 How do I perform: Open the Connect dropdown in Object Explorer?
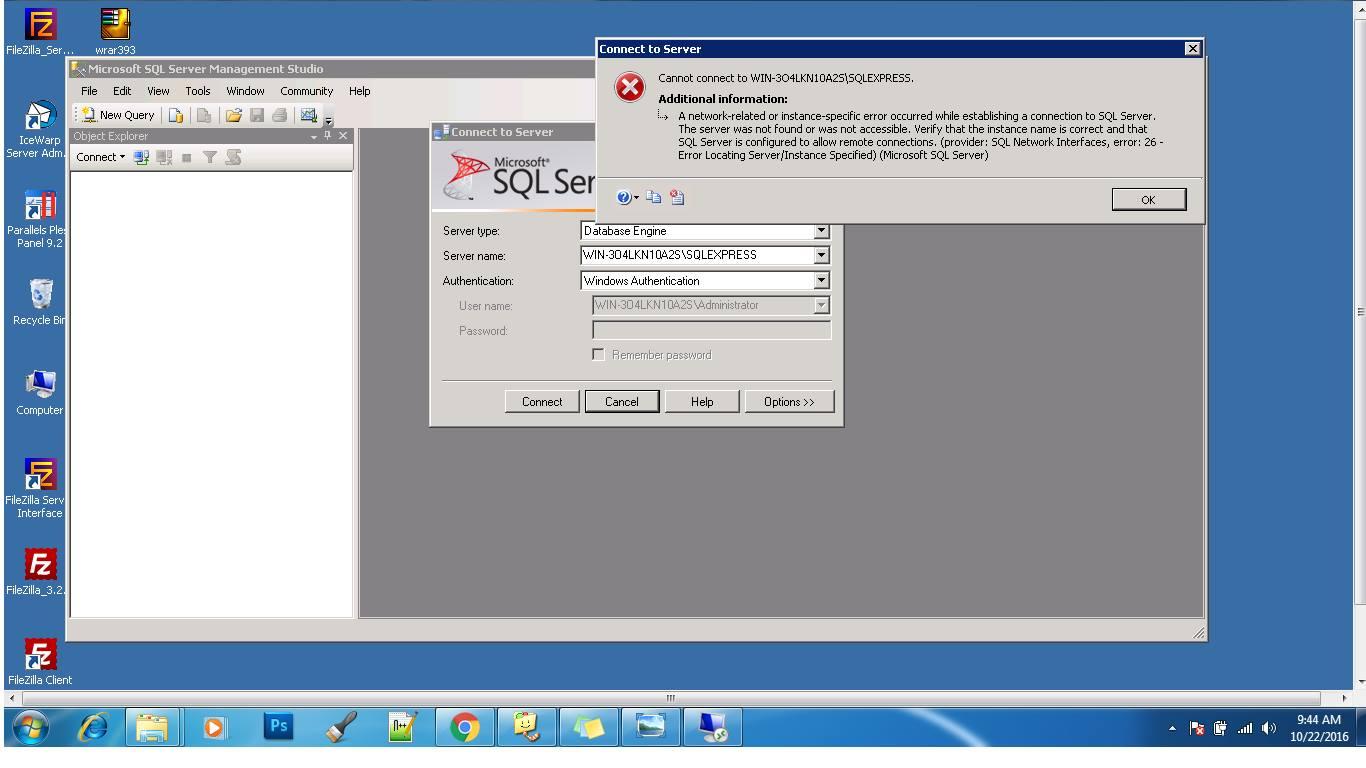point(101,157)
